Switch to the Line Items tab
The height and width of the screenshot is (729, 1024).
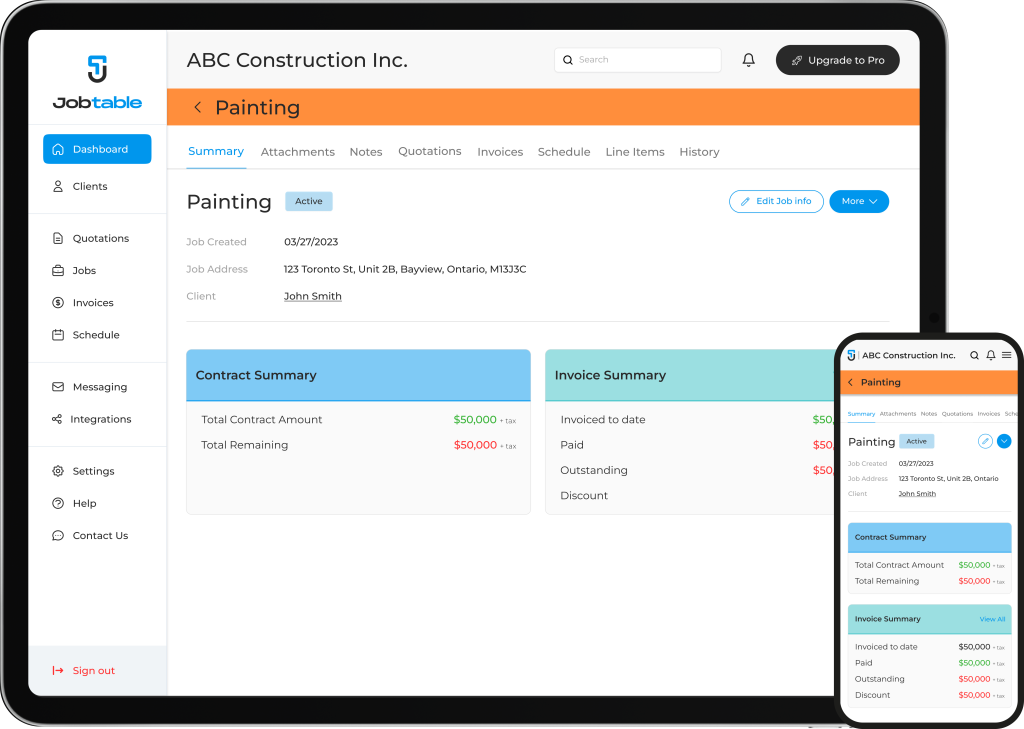point(634,152)
